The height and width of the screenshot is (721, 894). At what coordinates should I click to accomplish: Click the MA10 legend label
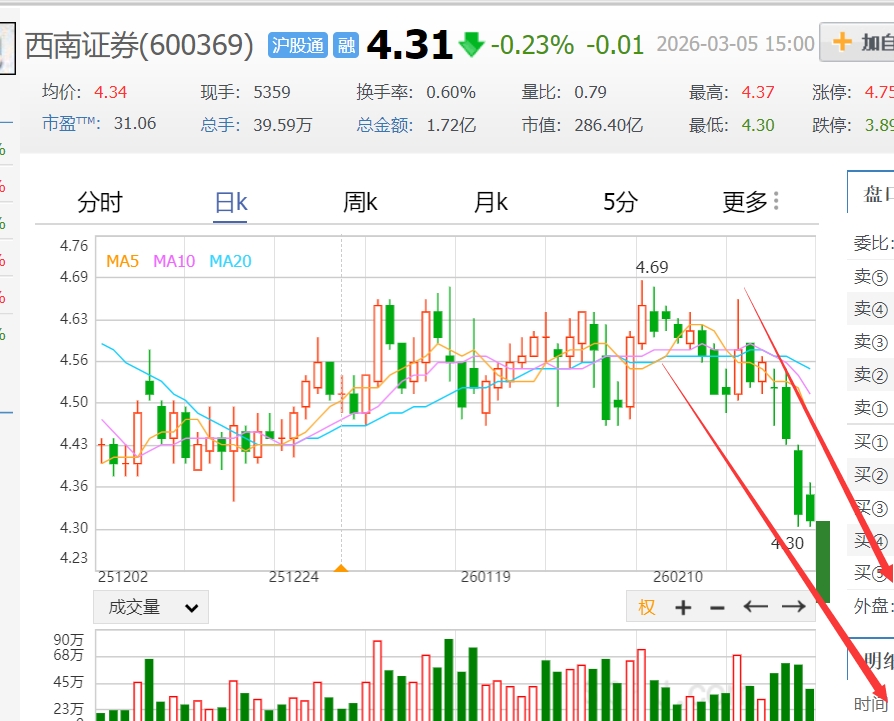click(174, 261)
